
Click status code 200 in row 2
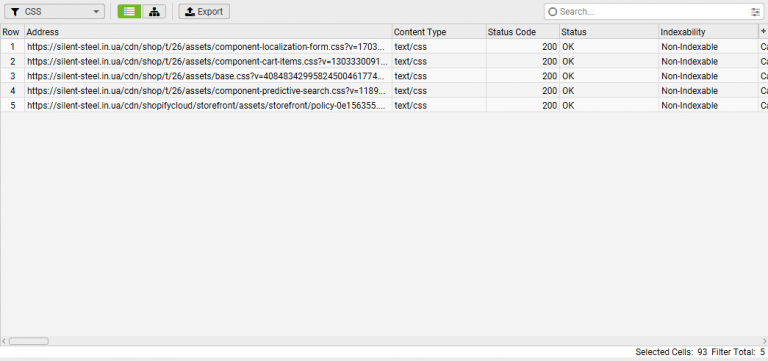[x=523, y=61]
